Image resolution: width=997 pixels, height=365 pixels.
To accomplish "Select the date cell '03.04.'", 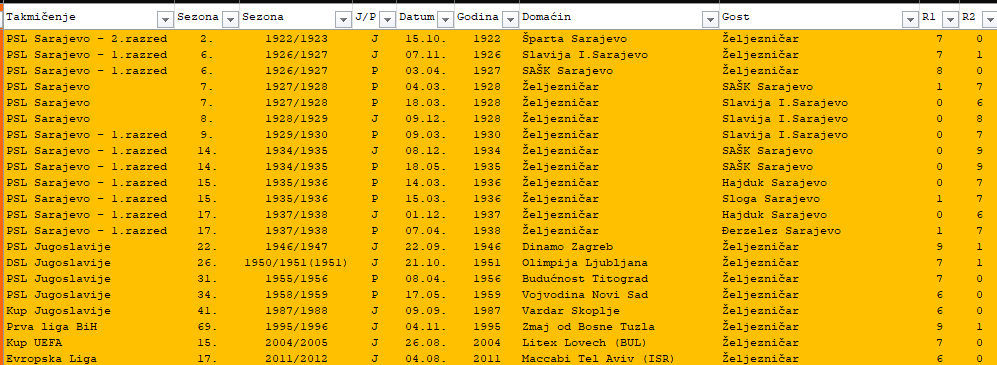I will 425,71.
